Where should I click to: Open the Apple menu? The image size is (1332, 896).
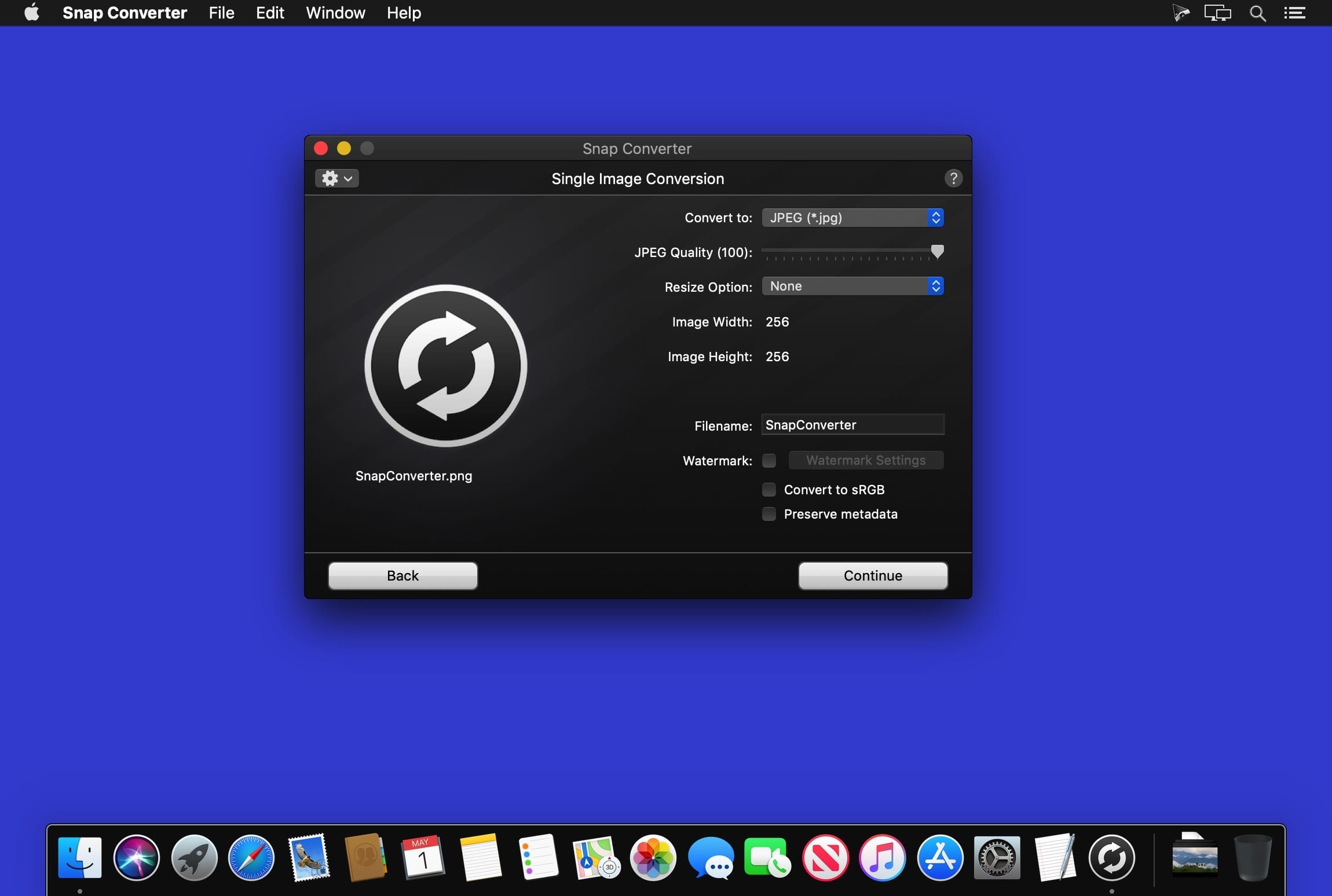pos(32,12)
